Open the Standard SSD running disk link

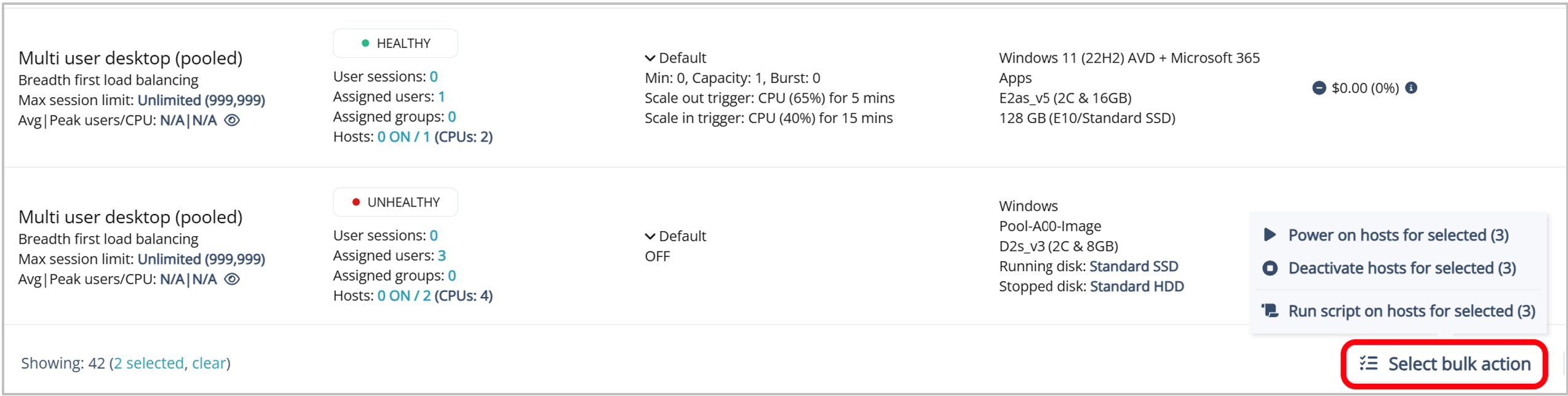1133,266
